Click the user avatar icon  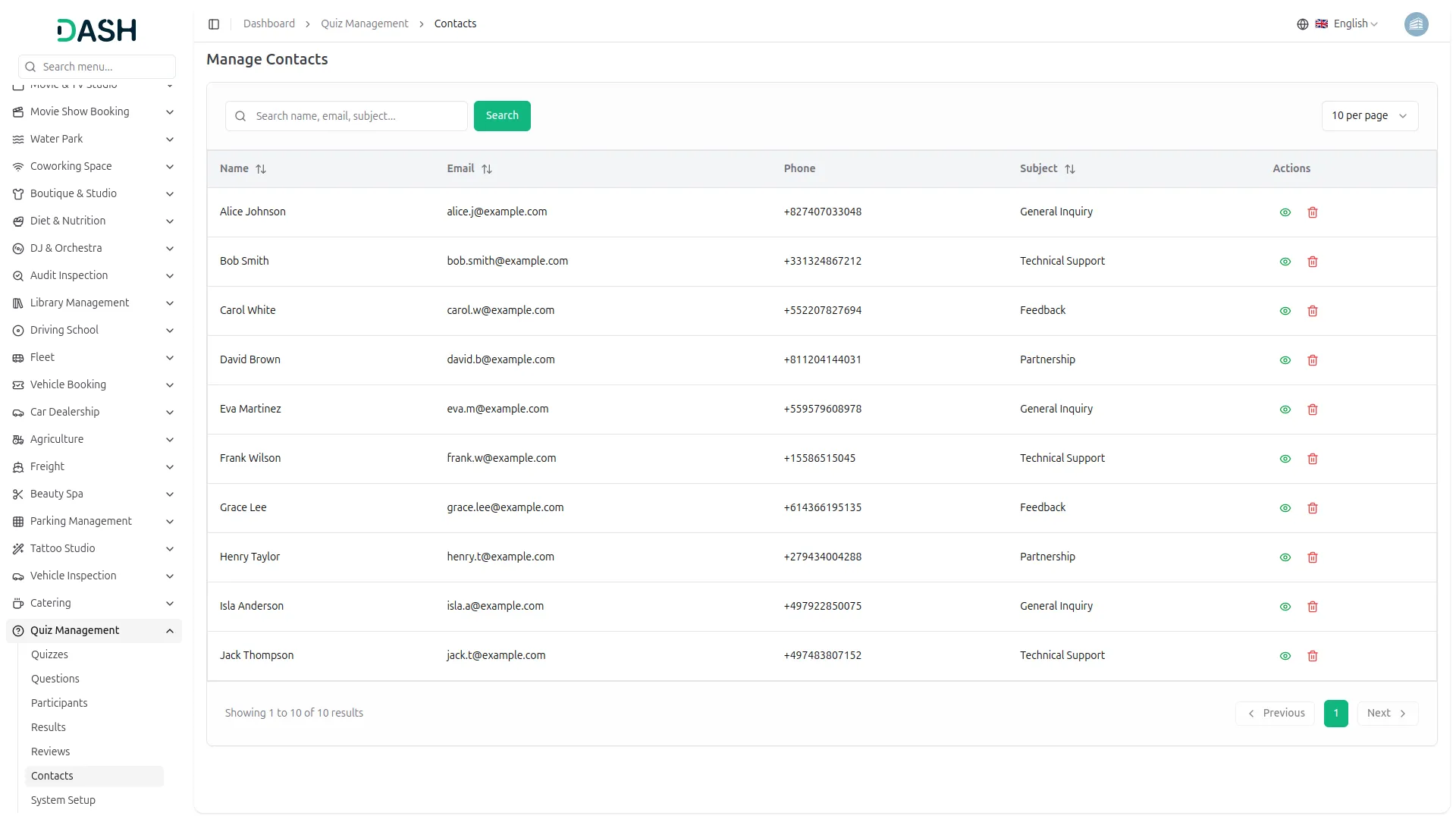[x=1416, y=24]
